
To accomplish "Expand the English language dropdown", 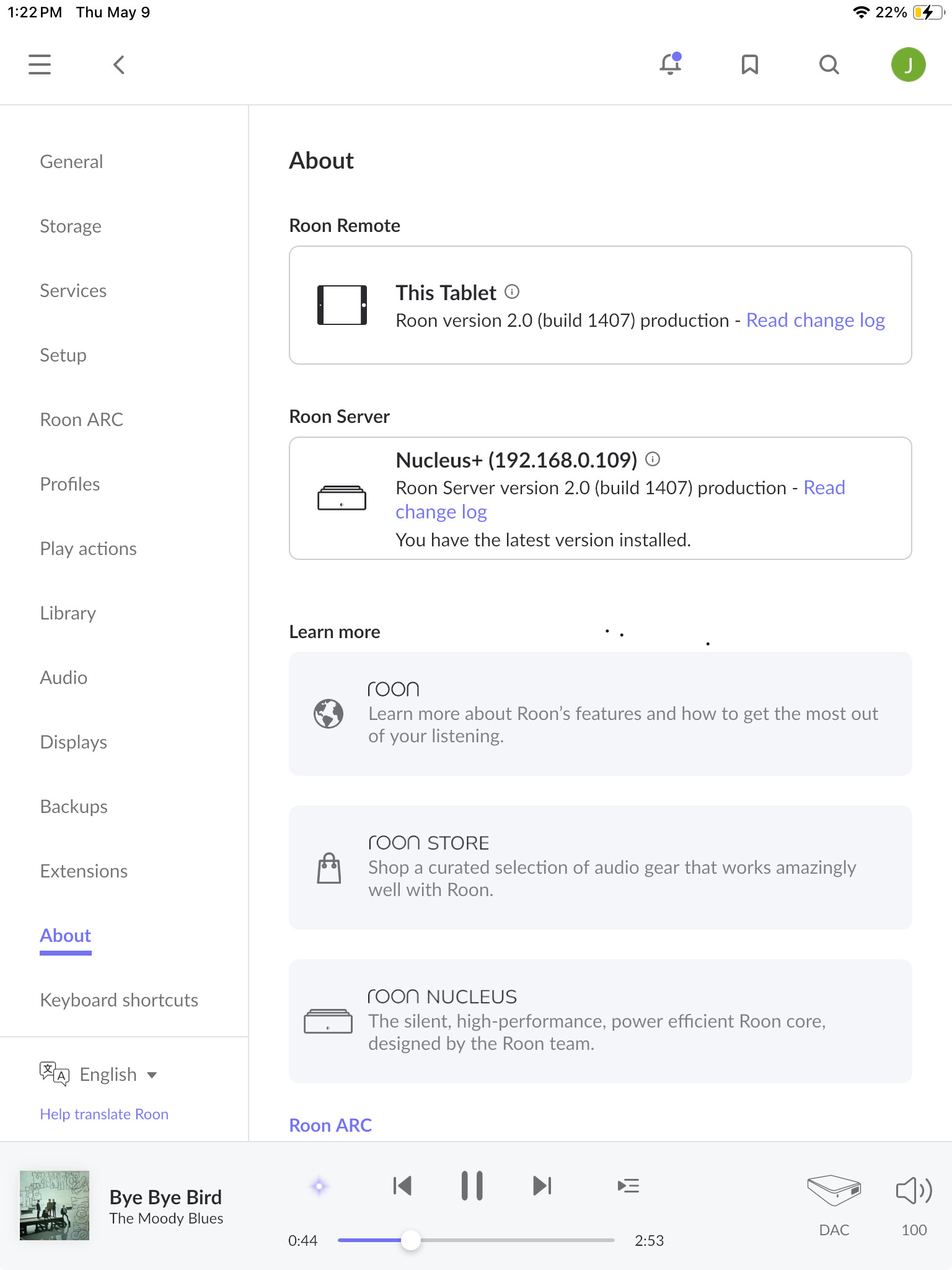I will (118, 1074).
